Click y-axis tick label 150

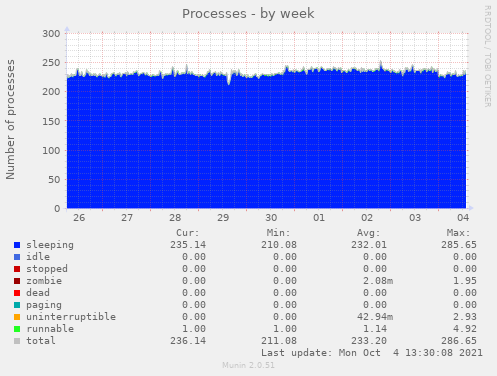[x=51, y=121]
